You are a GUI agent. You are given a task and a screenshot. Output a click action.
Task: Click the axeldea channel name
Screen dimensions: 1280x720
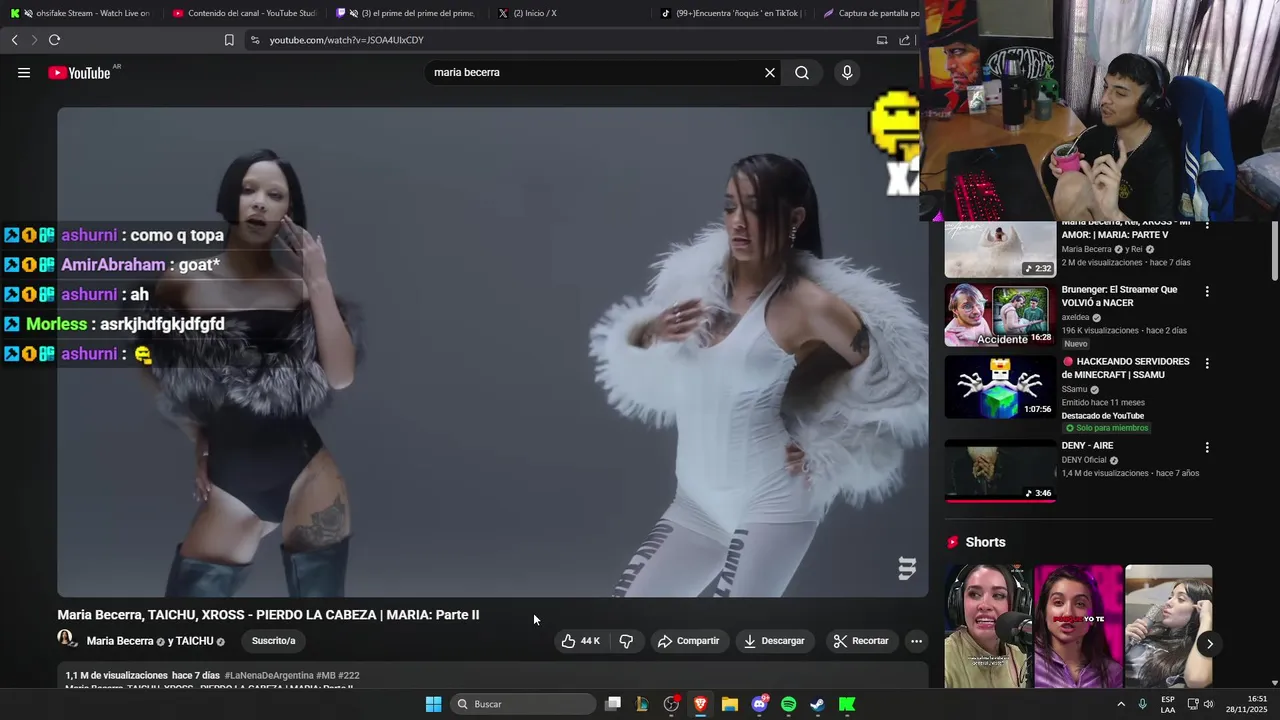[1076, 317]
